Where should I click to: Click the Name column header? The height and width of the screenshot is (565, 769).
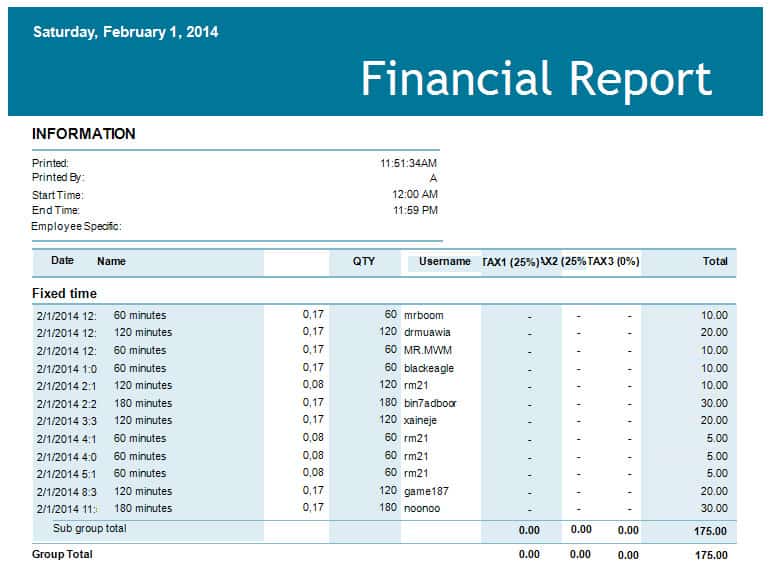[111, 261]
